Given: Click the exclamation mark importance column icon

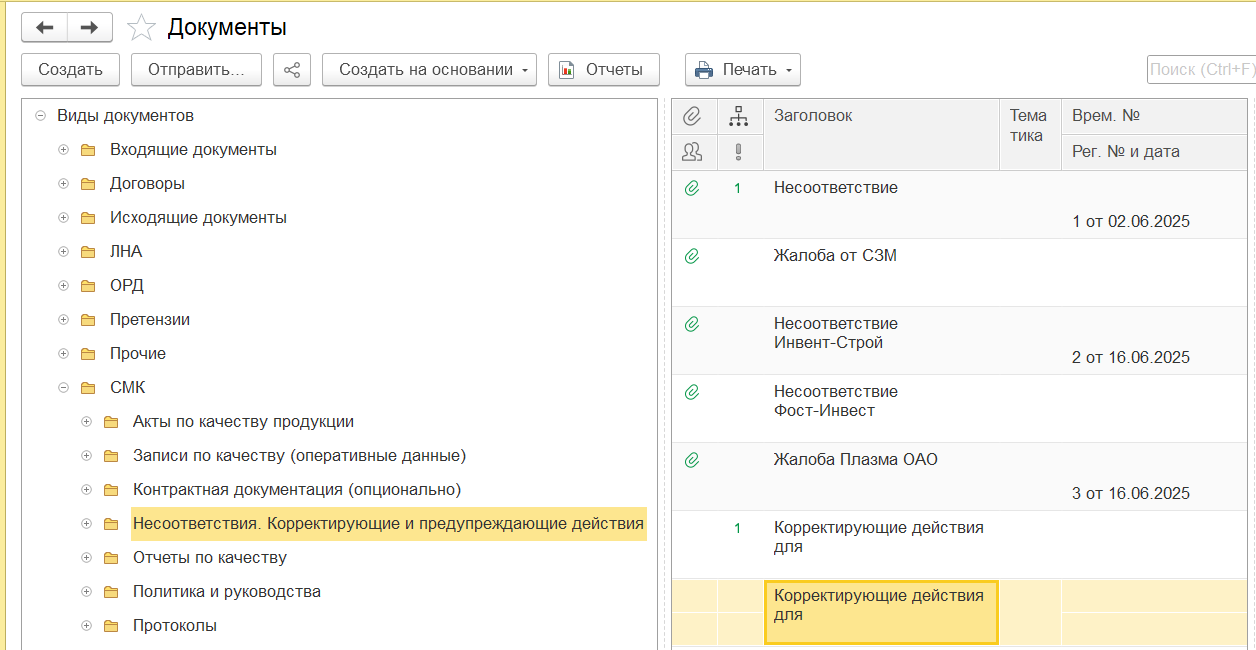Looking at the screenshot, I should 738,152.
